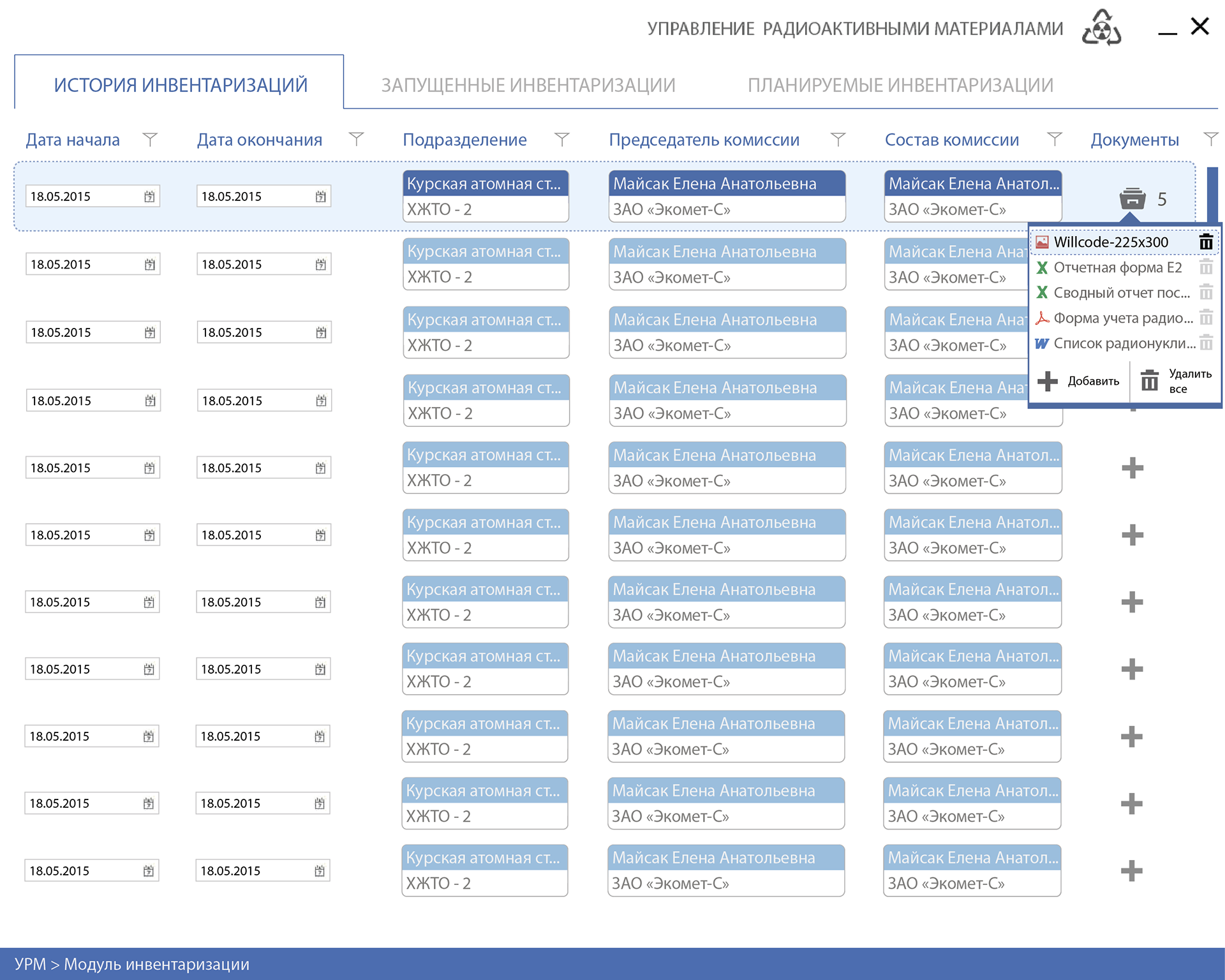Viewport: 1225px width, 980px height.
Task: Sort by the Подразделение column header
Action: click(464, 140)
